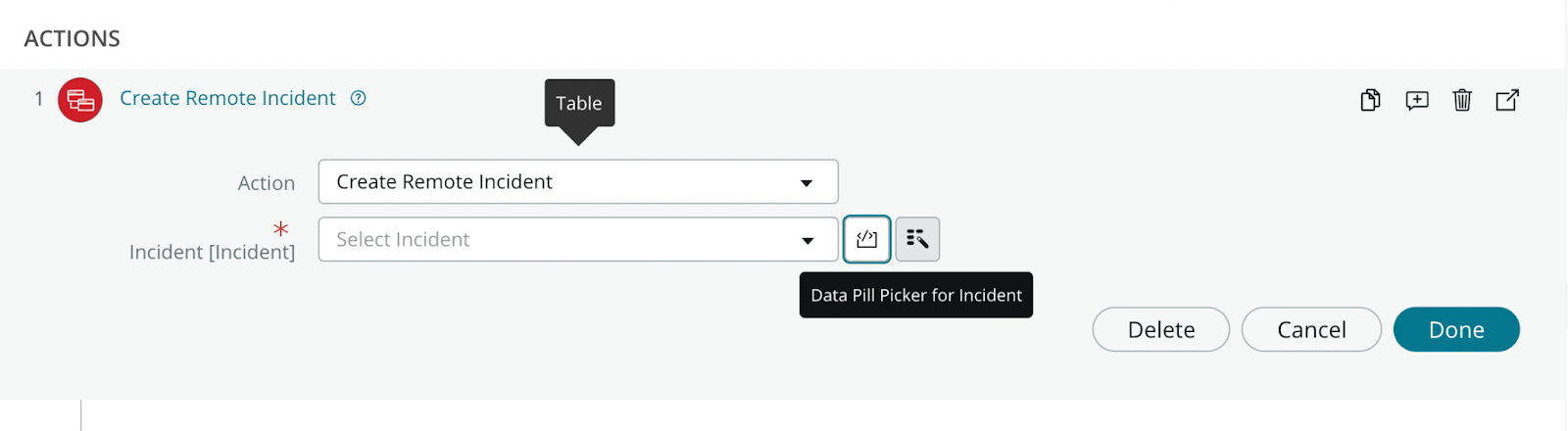Open the Data Pill Picker for Incident
This screenshot has width=1568, height=431.
pos(866,239)
